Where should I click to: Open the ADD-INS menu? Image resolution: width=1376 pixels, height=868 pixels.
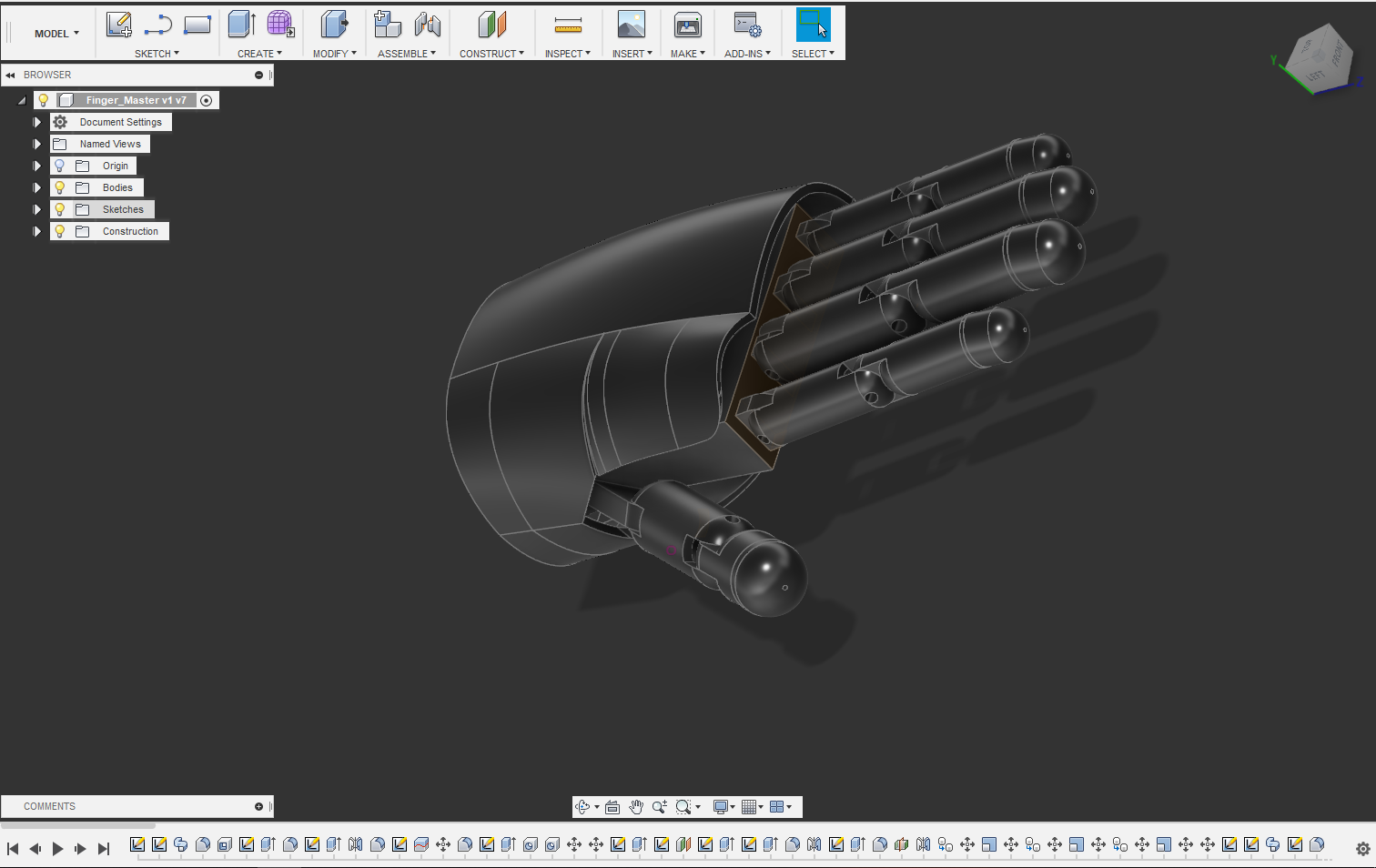point(747,54)
